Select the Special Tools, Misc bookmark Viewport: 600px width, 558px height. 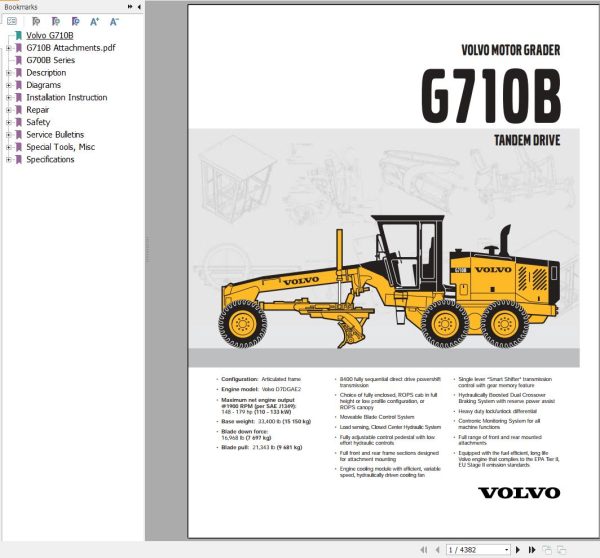(x=60, y=147)
